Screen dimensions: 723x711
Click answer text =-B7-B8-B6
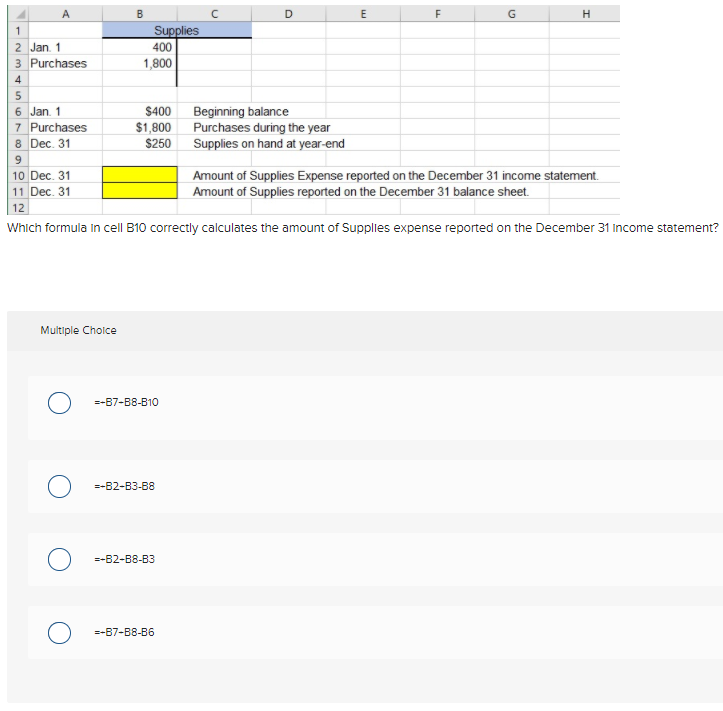[x=124, y=632]
